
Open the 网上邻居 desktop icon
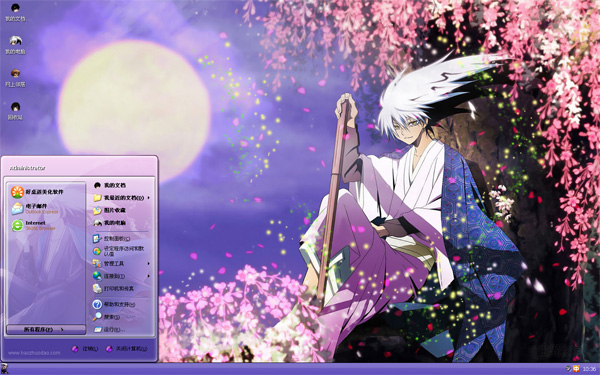click(x=15, y=78)
